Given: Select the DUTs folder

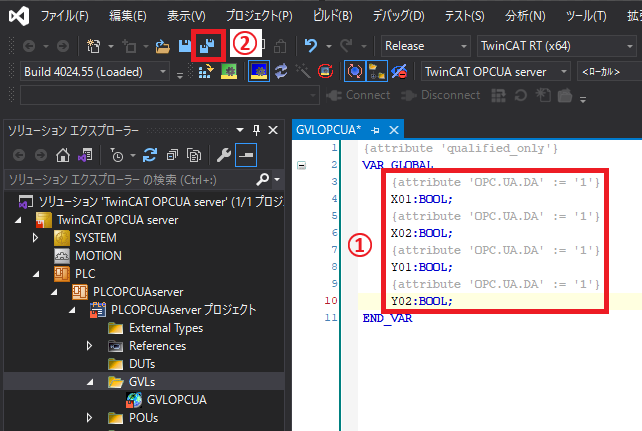Looking at the screenshot, I should (142, 364).
